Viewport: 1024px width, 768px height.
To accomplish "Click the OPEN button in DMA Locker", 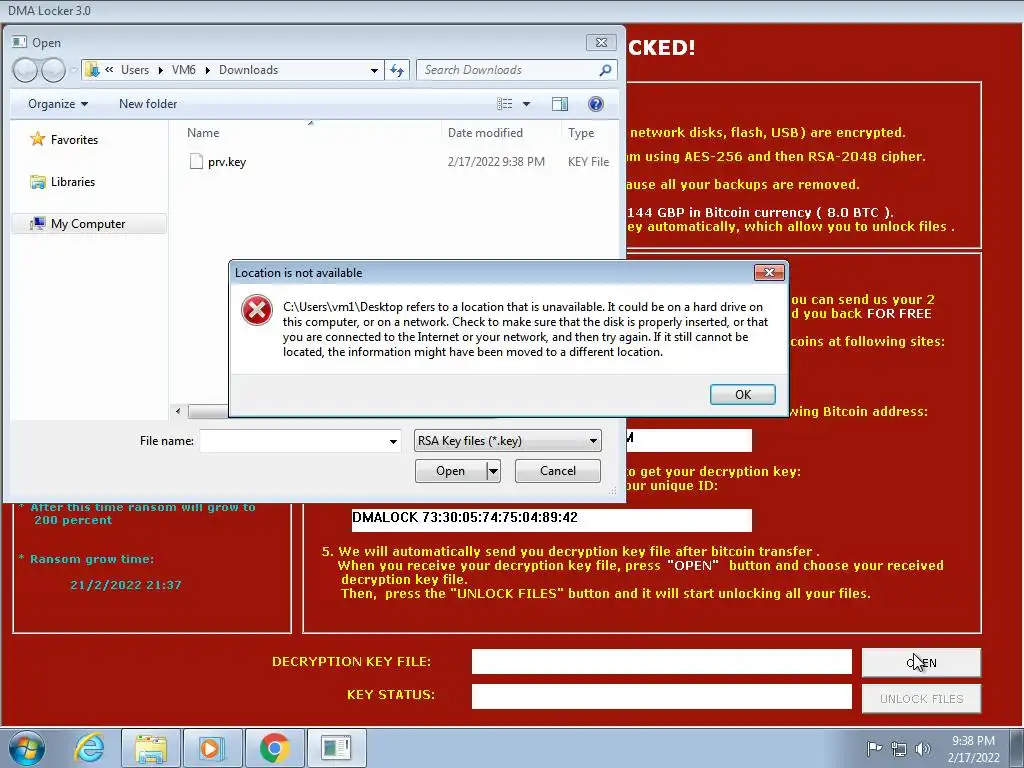I will [x=921, y=663].
